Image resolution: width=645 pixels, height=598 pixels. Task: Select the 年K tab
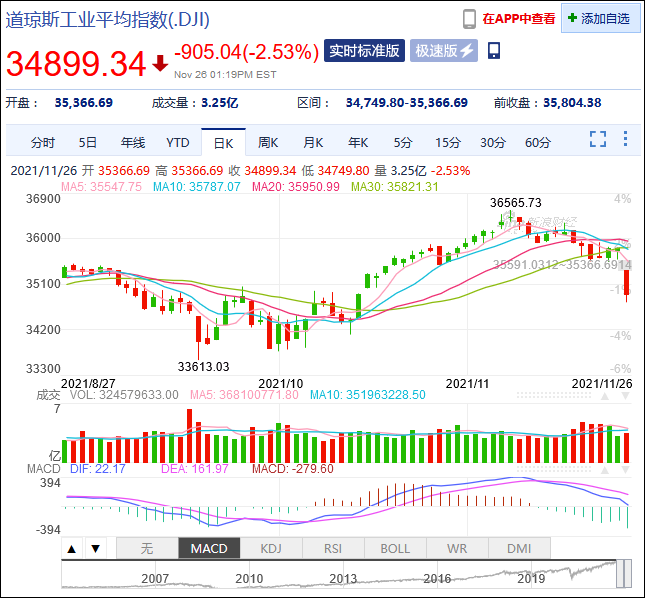358,143
